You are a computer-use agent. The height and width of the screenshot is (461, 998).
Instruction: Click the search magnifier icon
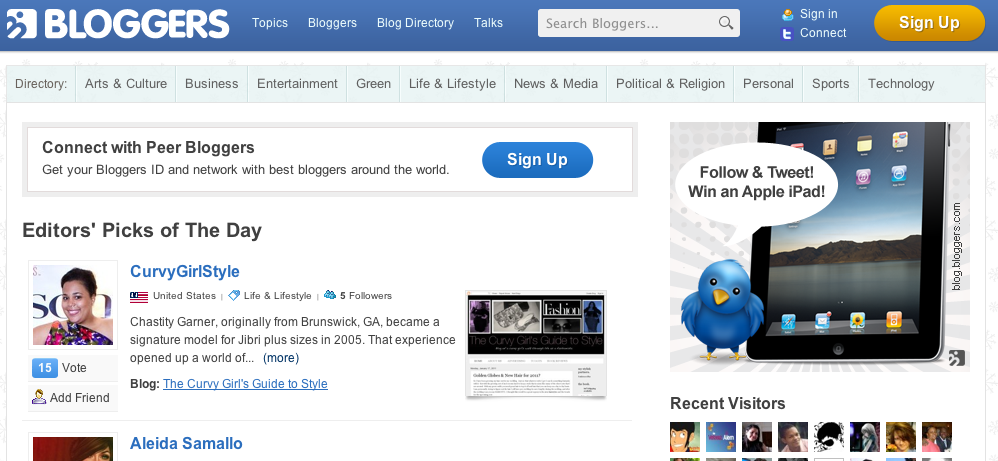(726, 23)
